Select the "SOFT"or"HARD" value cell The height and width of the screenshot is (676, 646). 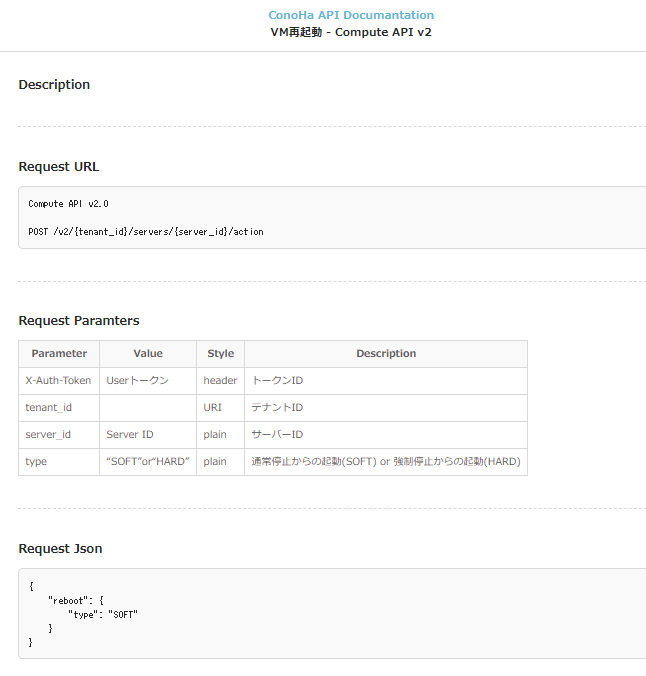(x=148, y=462)
